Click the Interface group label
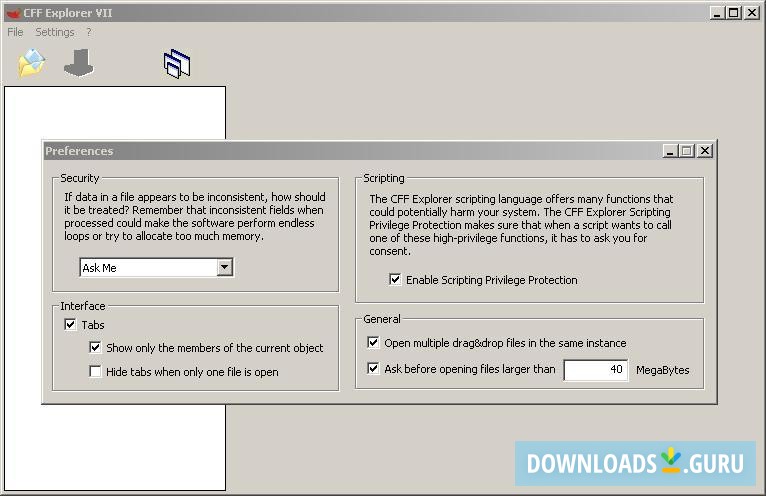 coord(83,306)
